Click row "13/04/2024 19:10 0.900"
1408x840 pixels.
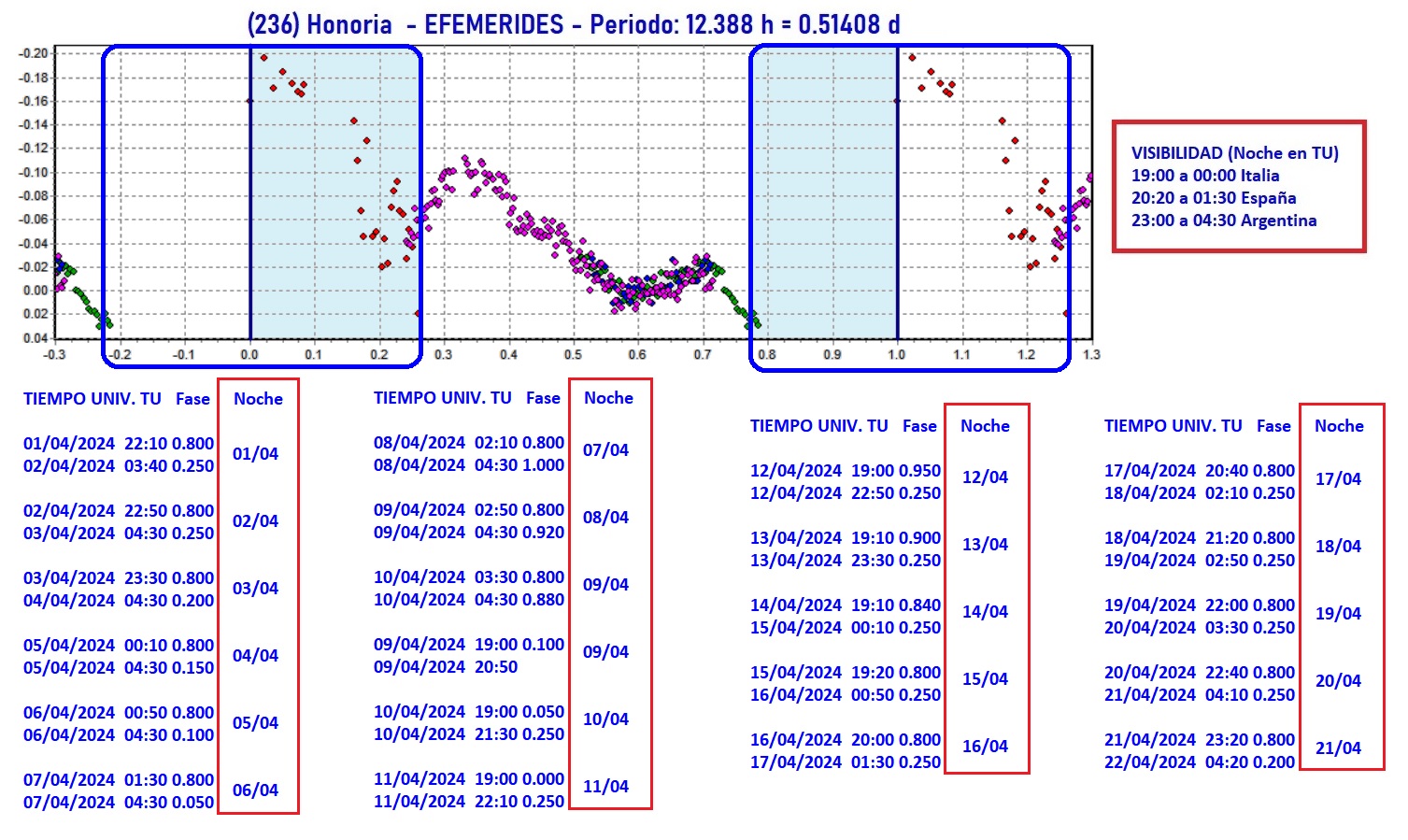pos(846,537)
